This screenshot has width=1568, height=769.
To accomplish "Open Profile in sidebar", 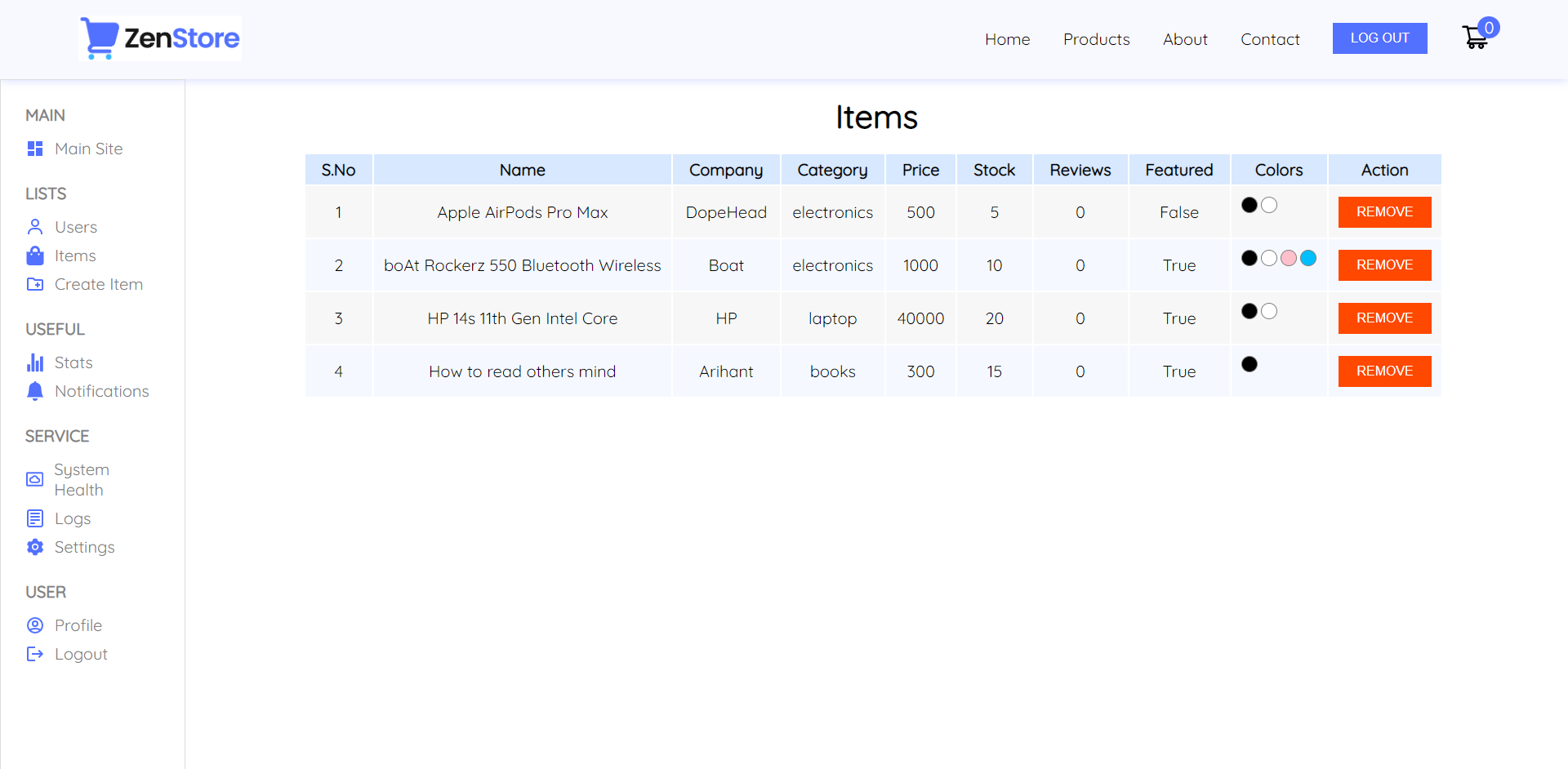I will [x=78, y=625].
